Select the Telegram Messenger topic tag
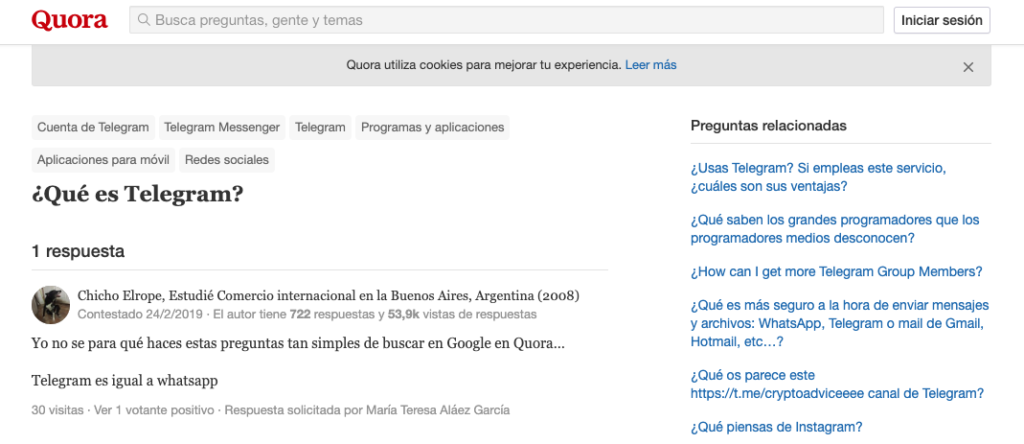Viewport: 1024px width, 444px height. click(222, 127)
